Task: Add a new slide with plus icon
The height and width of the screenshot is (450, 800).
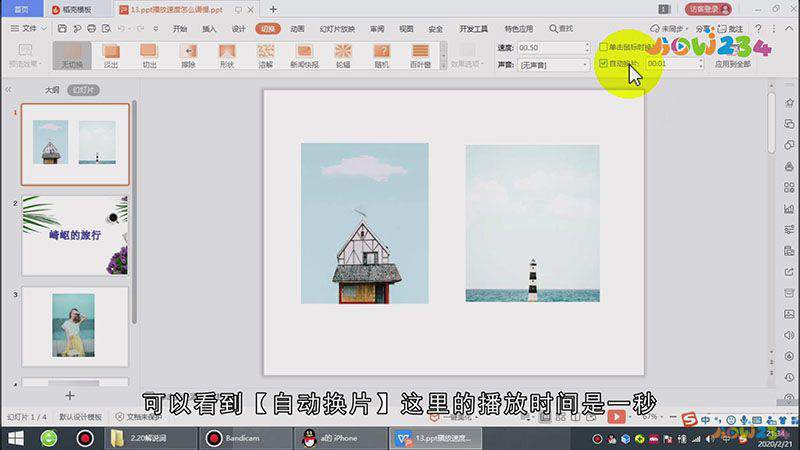Action: [70, 395]
